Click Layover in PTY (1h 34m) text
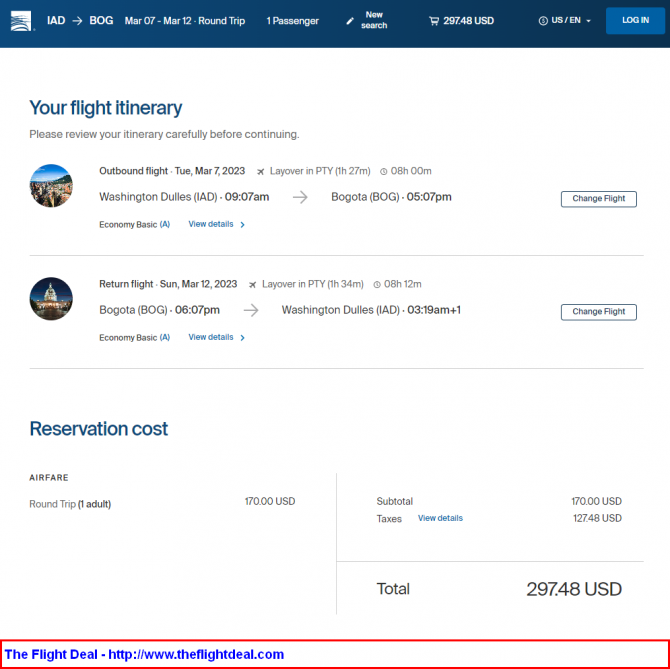This screenshot has height=669, width=670. [x=313, y=285]
